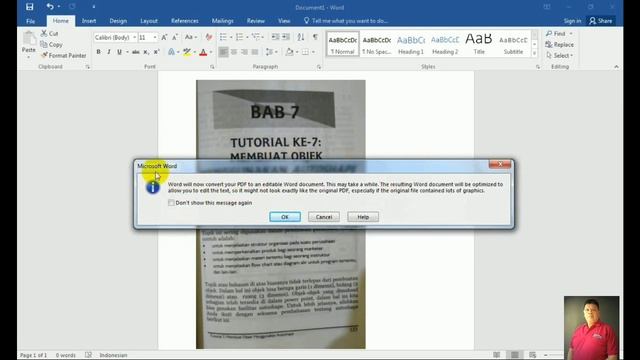Click the Sort A-Z icon
Screen dimensions: 640x360
coord(301,37)
